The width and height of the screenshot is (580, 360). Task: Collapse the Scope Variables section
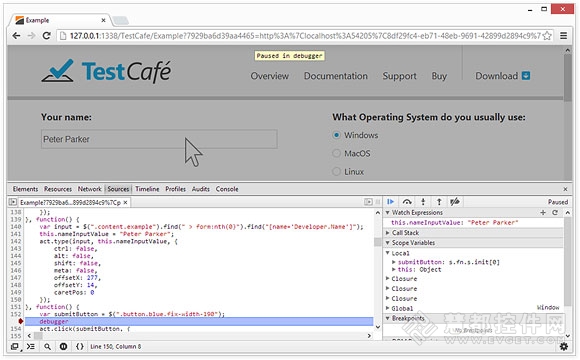388,243
